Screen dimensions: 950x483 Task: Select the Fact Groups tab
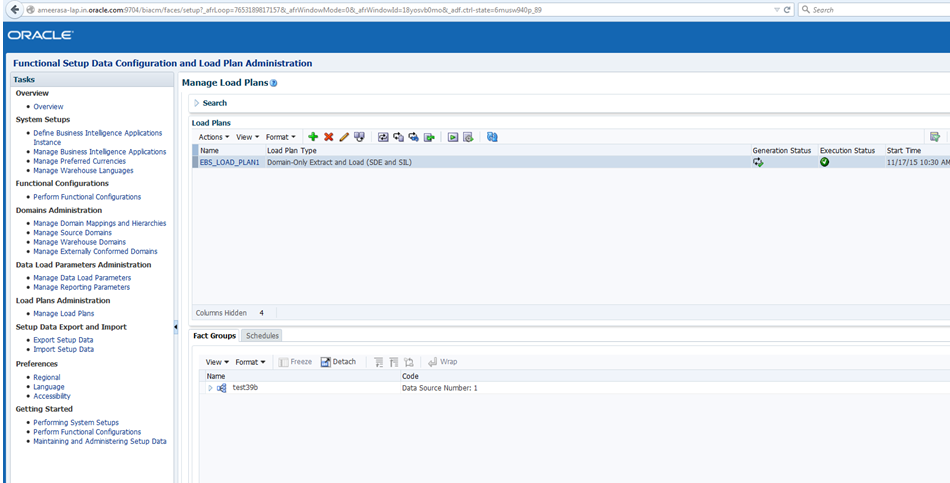(x=214, y=336)
